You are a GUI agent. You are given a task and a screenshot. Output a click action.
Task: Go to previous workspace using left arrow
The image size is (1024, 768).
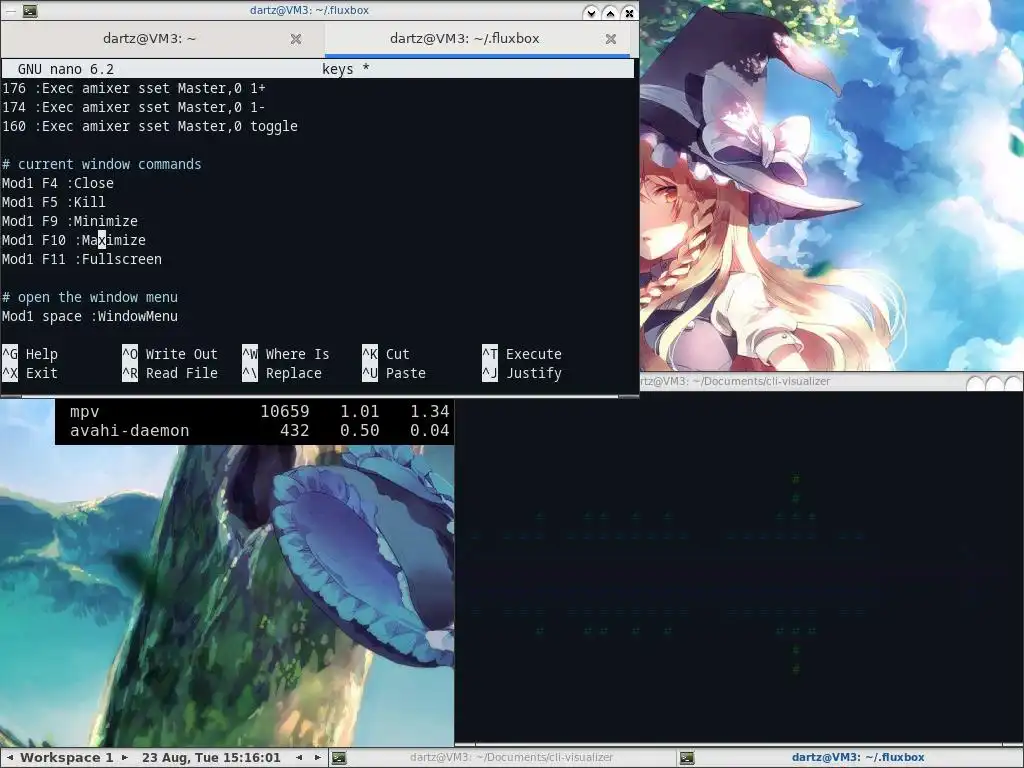tap(10, 758)
